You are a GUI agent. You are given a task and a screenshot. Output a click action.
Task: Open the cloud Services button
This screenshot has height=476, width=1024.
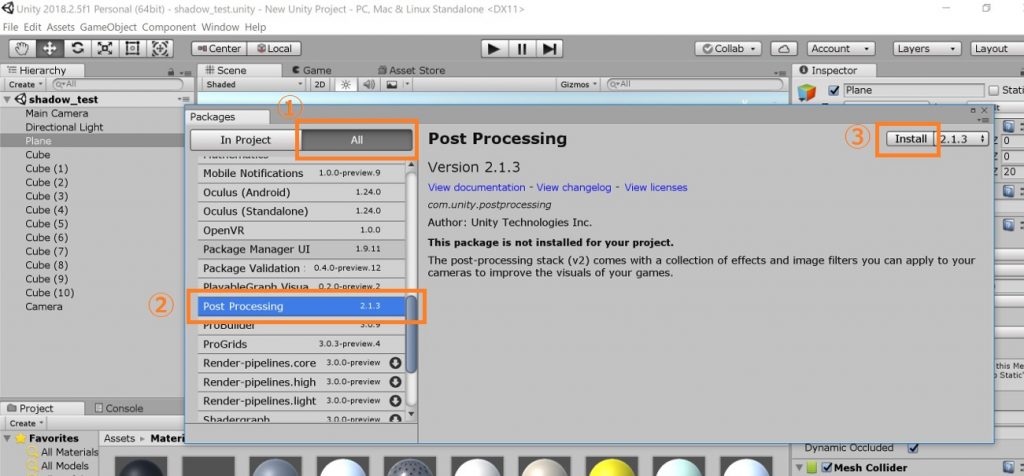pos(784,48)
